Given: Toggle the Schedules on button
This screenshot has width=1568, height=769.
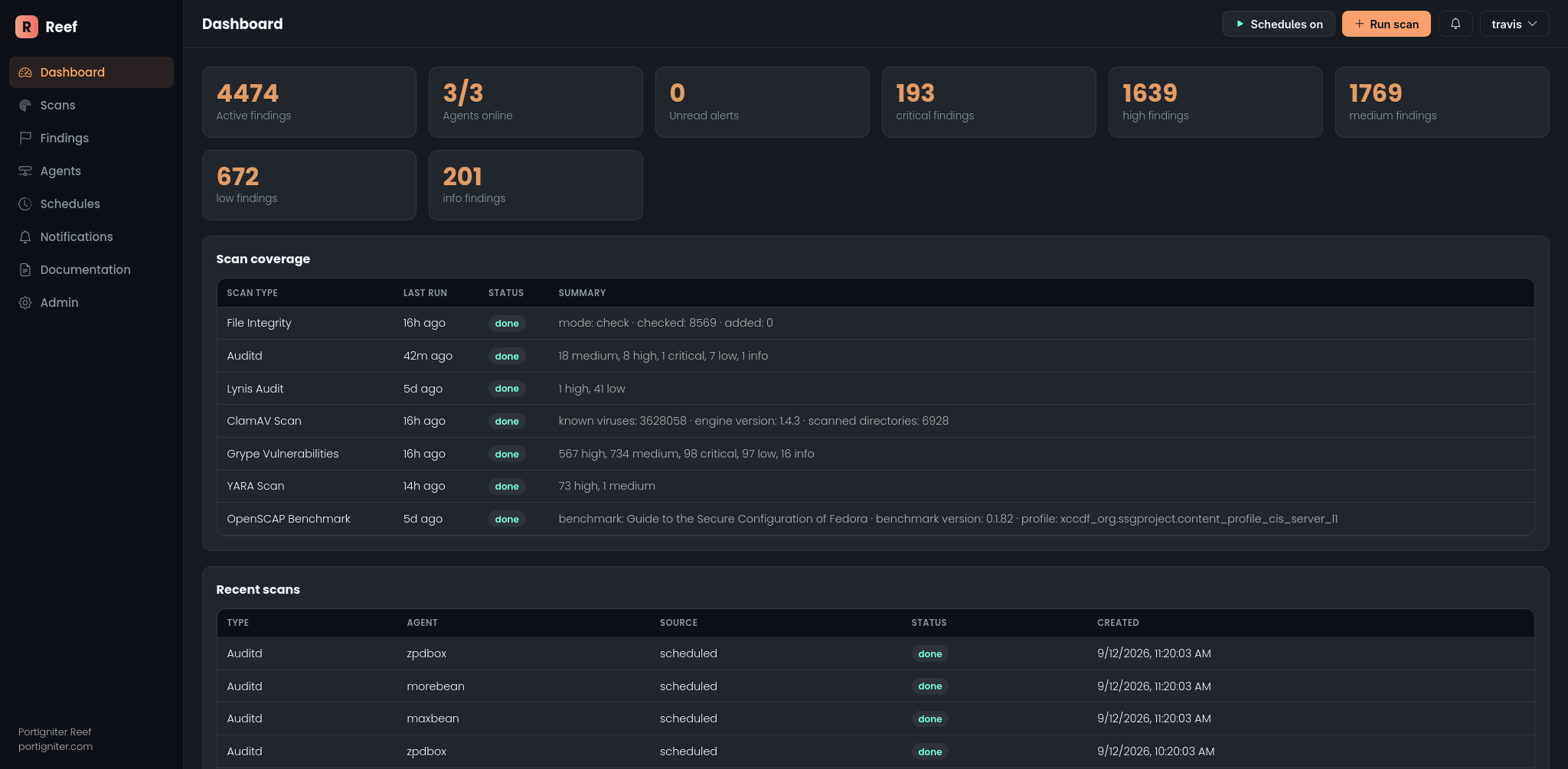Looking at the screenshot, I should click(1278, 24).
